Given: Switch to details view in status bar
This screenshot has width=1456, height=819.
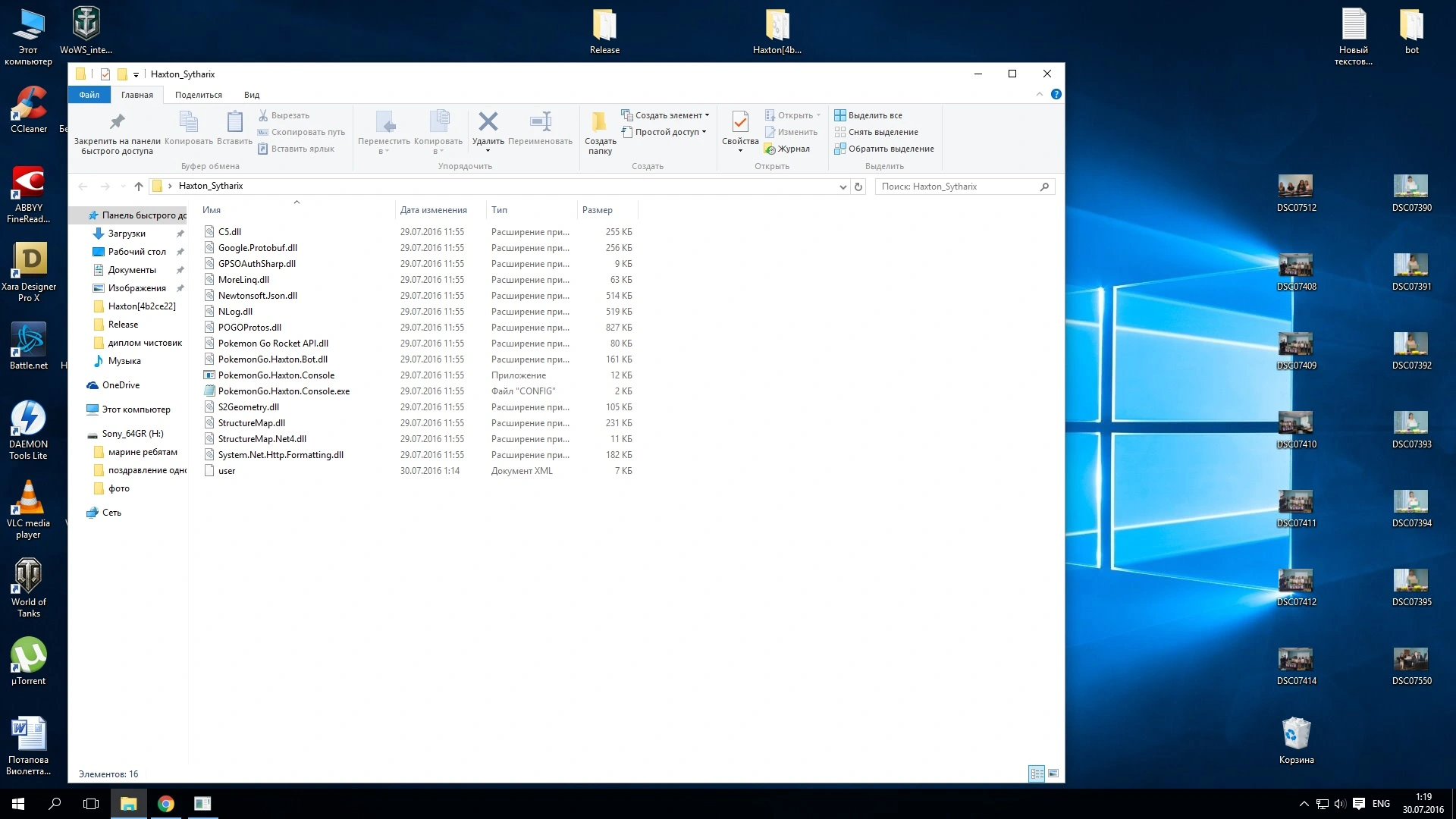Looking at the screenshot, I should (x=1037, y=773).
